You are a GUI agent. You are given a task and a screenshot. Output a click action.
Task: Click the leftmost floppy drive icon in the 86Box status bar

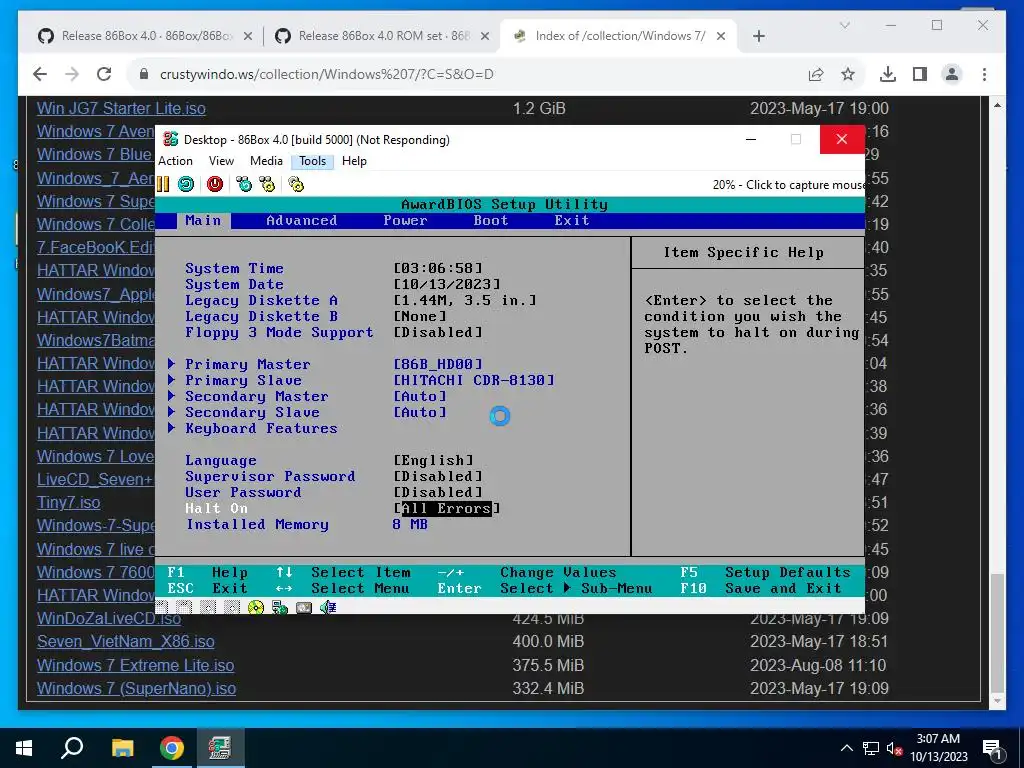click(x=161, y=607)
